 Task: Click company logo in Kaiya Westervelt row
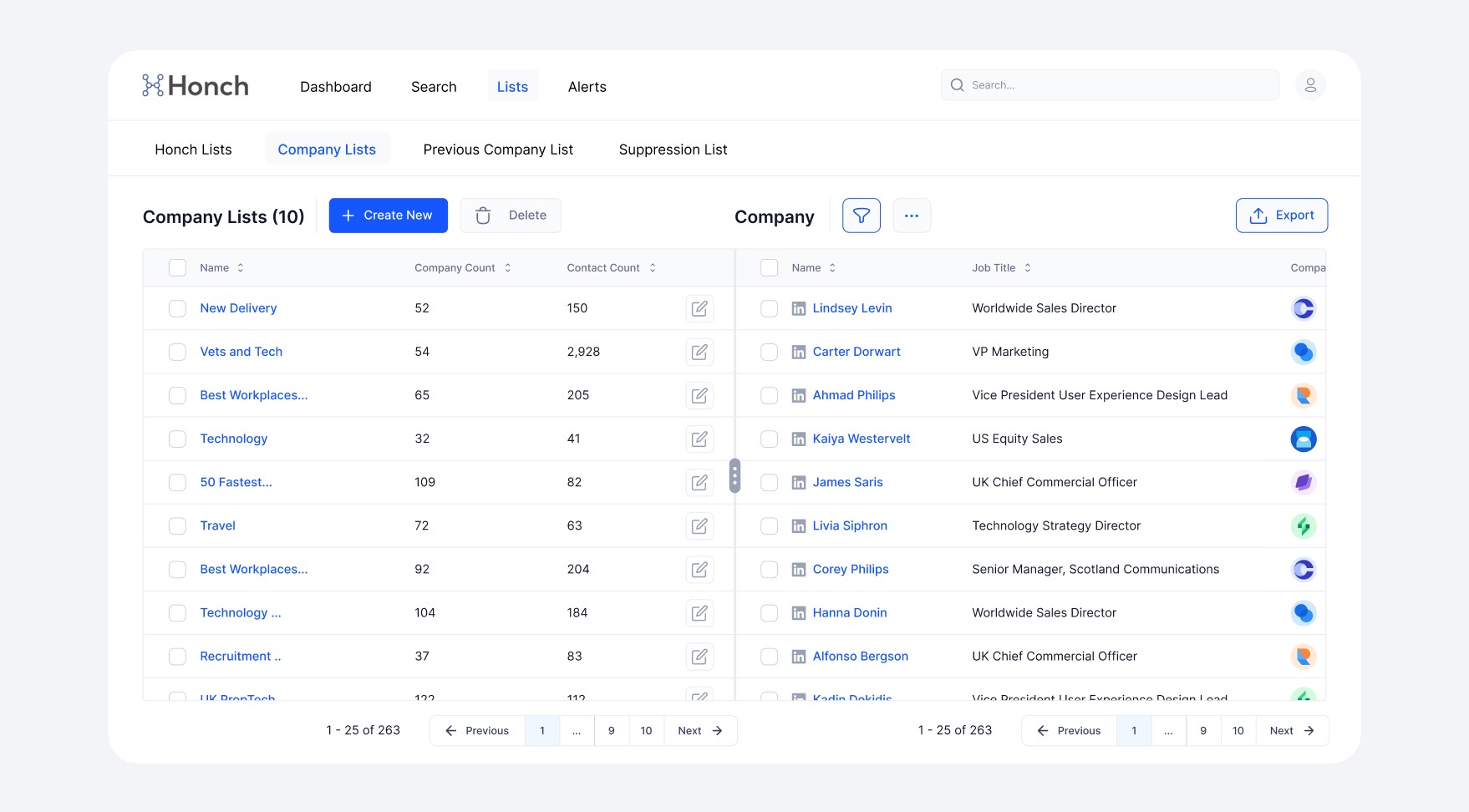point(1303,439)
